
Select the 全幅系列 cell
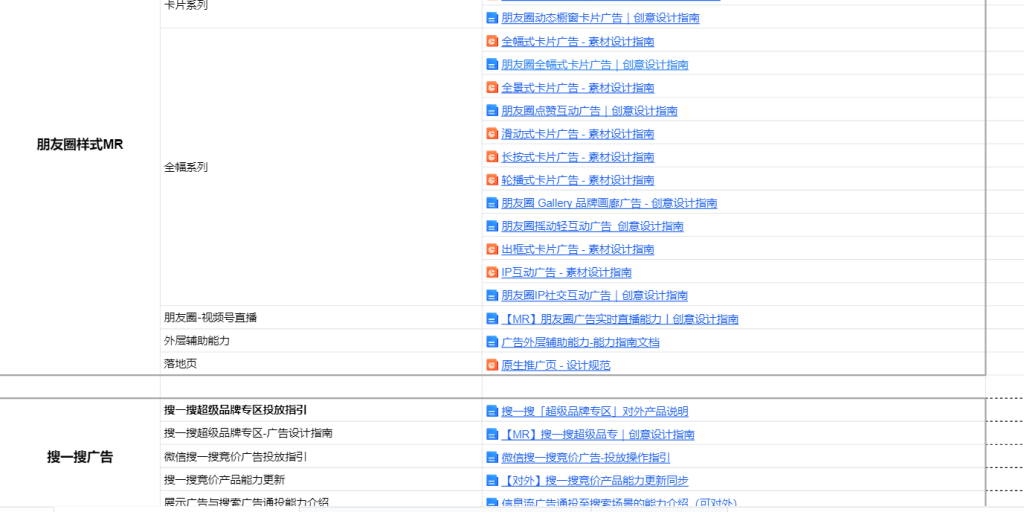point(321,167)
